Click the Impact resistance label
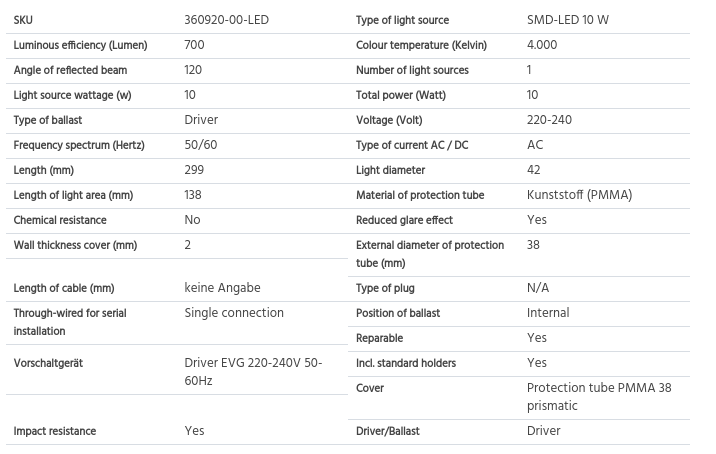 pos(55,431)
